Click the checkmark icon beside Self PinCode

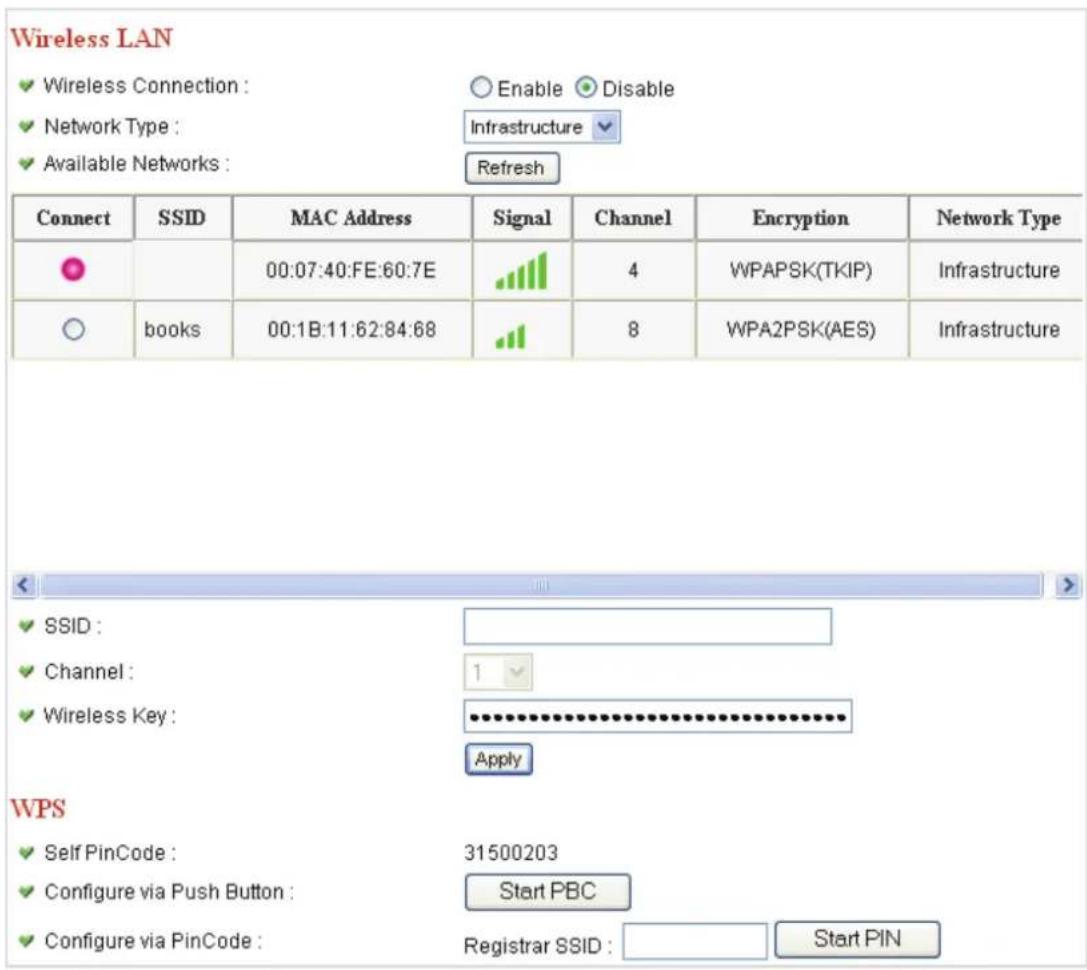pyautogui.click(x=26, y=853)
